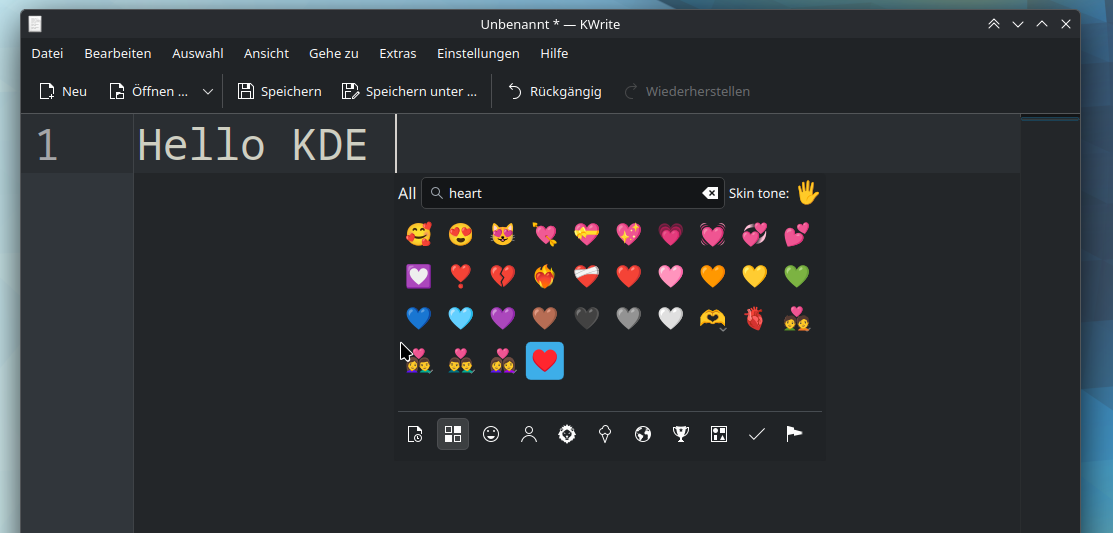Pick the two pink hearts emoji
The height and width of the screenshot is (533, 1113).
797,234
